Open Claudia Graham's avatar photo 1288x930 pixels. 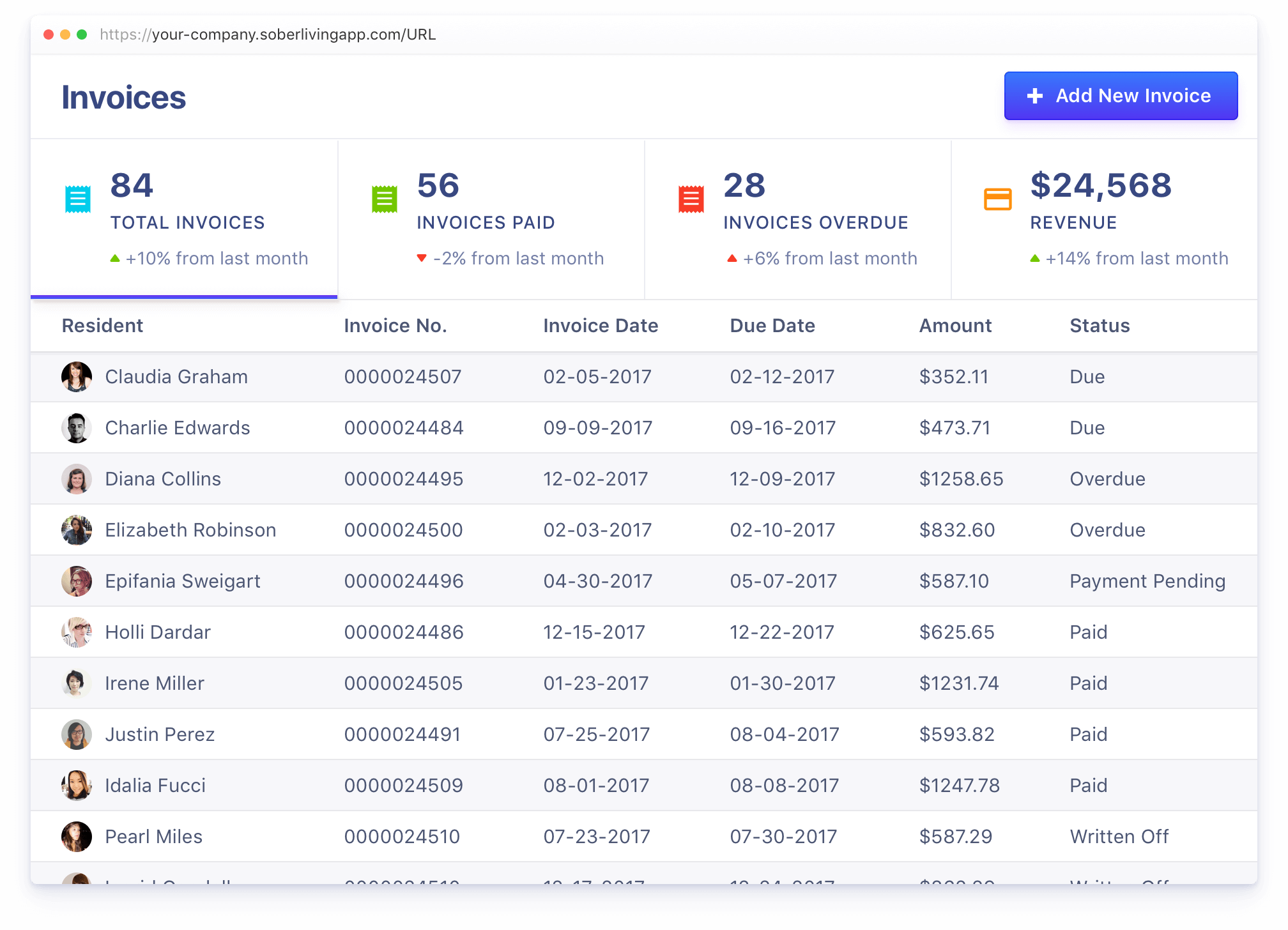pos(77,377)
